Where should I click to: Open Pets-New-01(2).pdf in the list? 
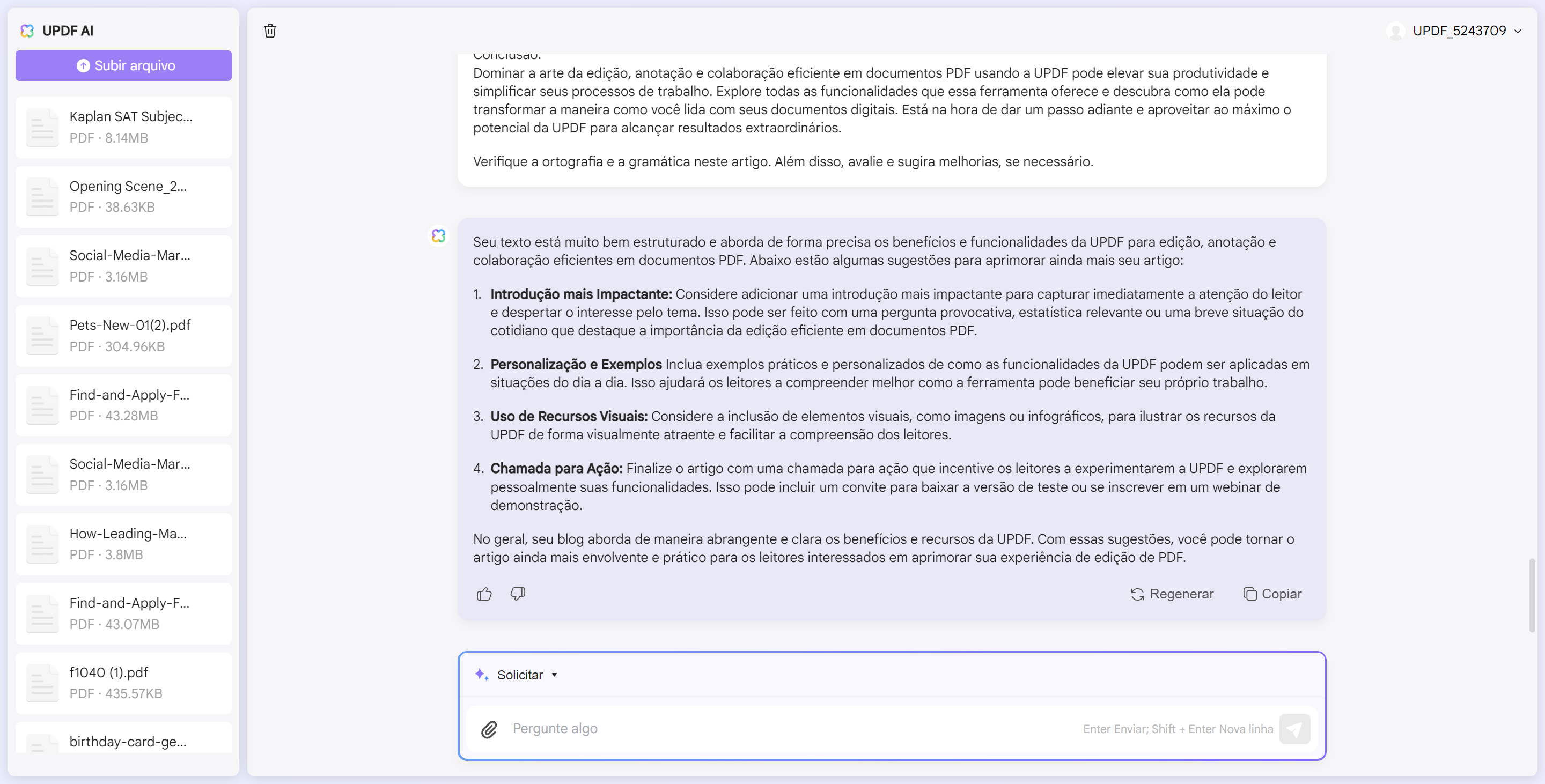click(x=123, y=336)
